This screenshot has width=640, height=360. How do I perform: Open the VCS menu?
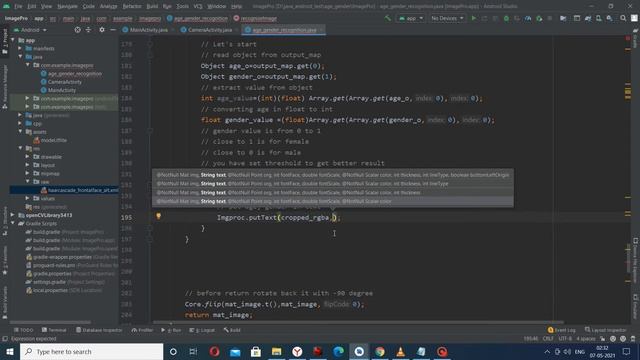click(x=198, y=6)
